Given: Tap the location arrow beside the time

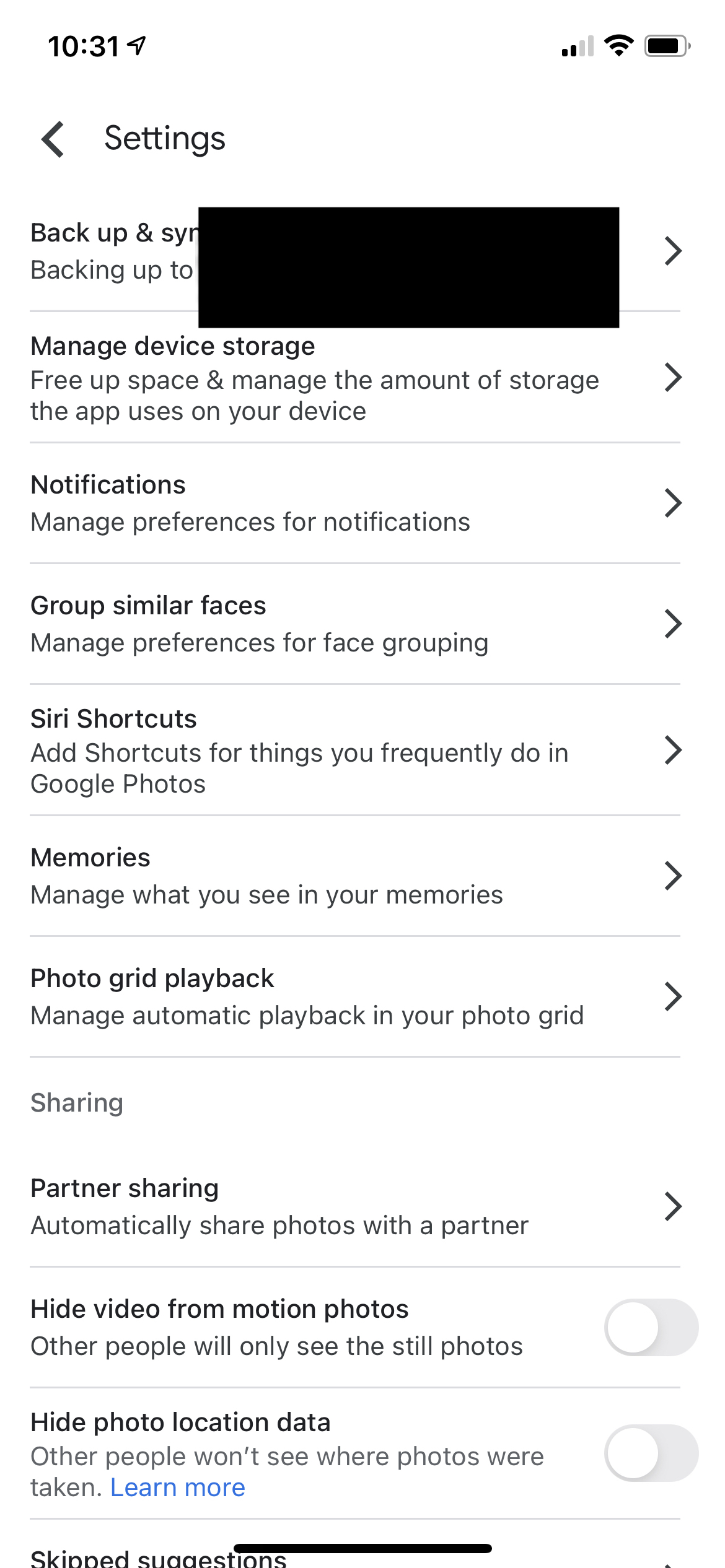Looking at the screenshot, I should (x=136, y=46).
